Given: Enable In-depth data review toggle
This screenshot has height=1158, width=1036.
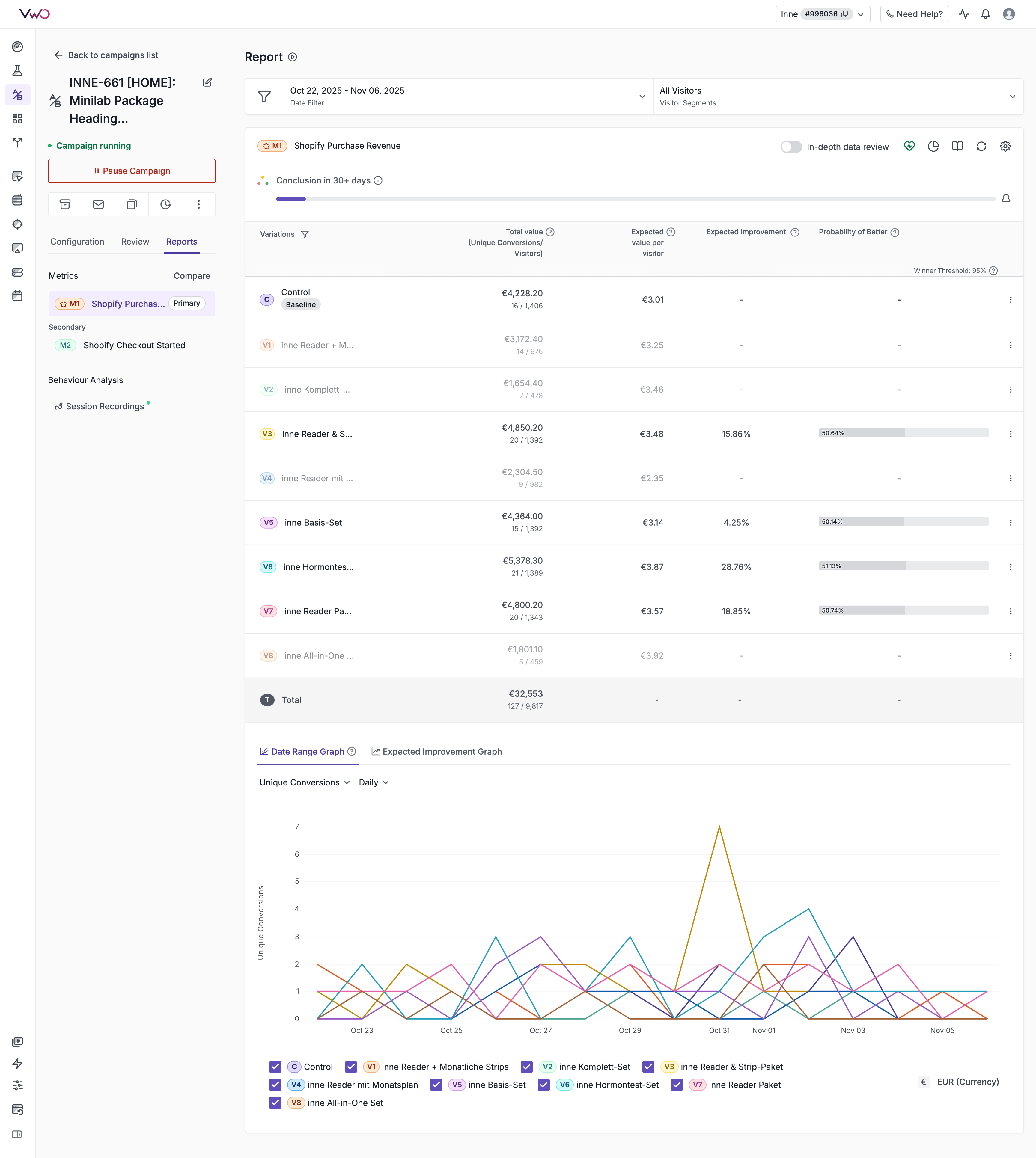Looking at the screenshot, I should [791, 147].
